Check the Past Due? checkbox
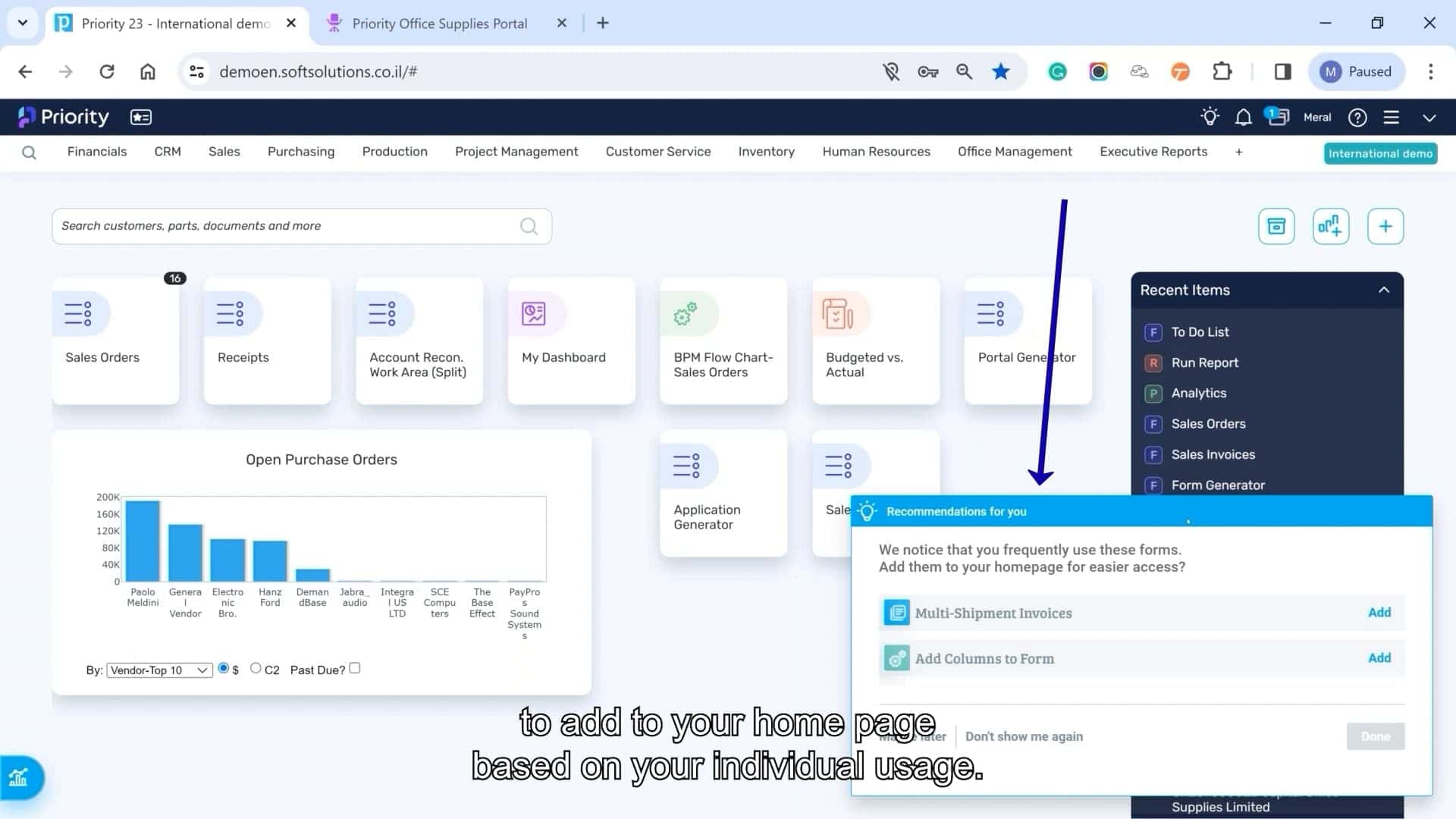The image size is (1456, 819). point(354,668)
